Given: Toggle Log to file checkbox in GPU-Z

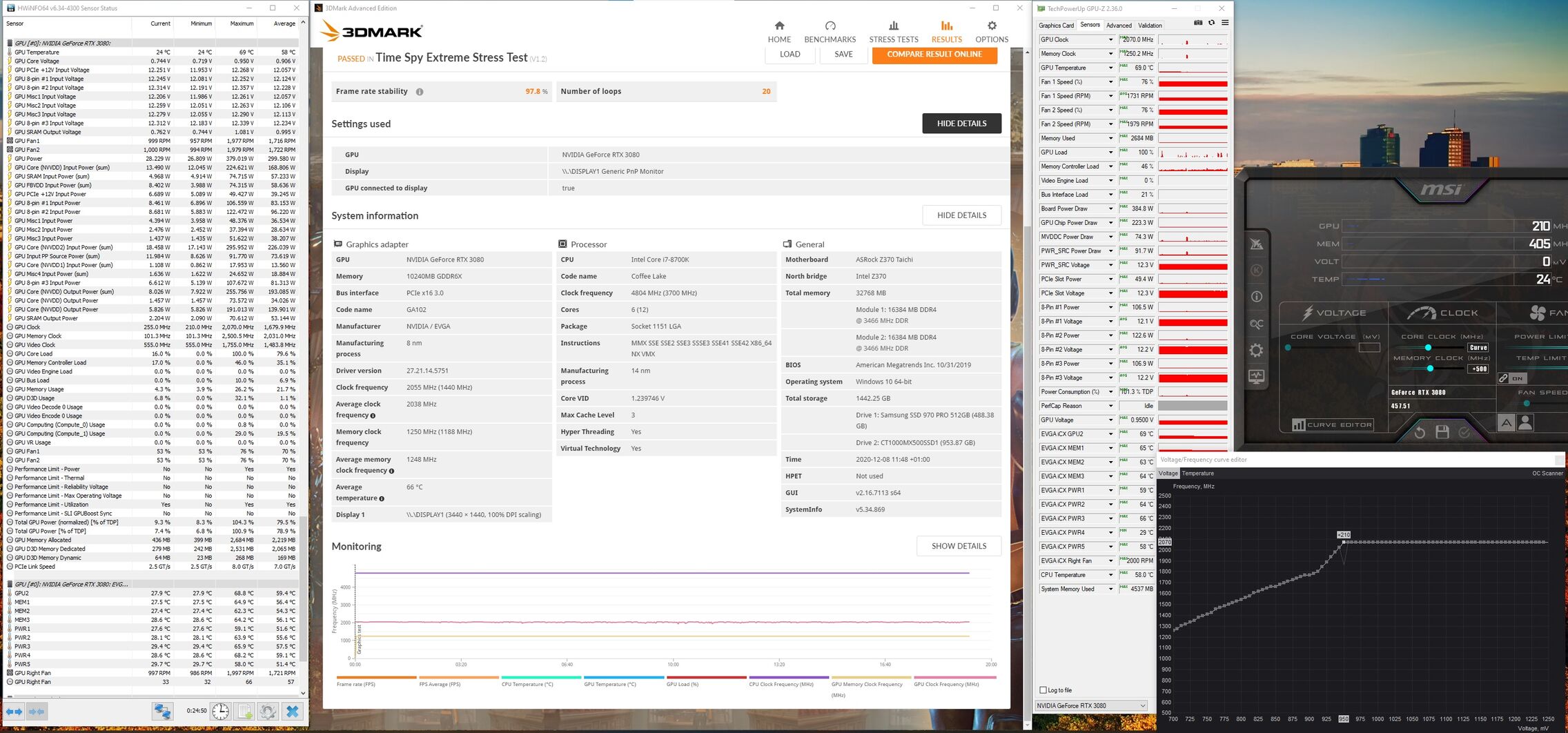Looking at the screenshot, I should pos(1043,690).
